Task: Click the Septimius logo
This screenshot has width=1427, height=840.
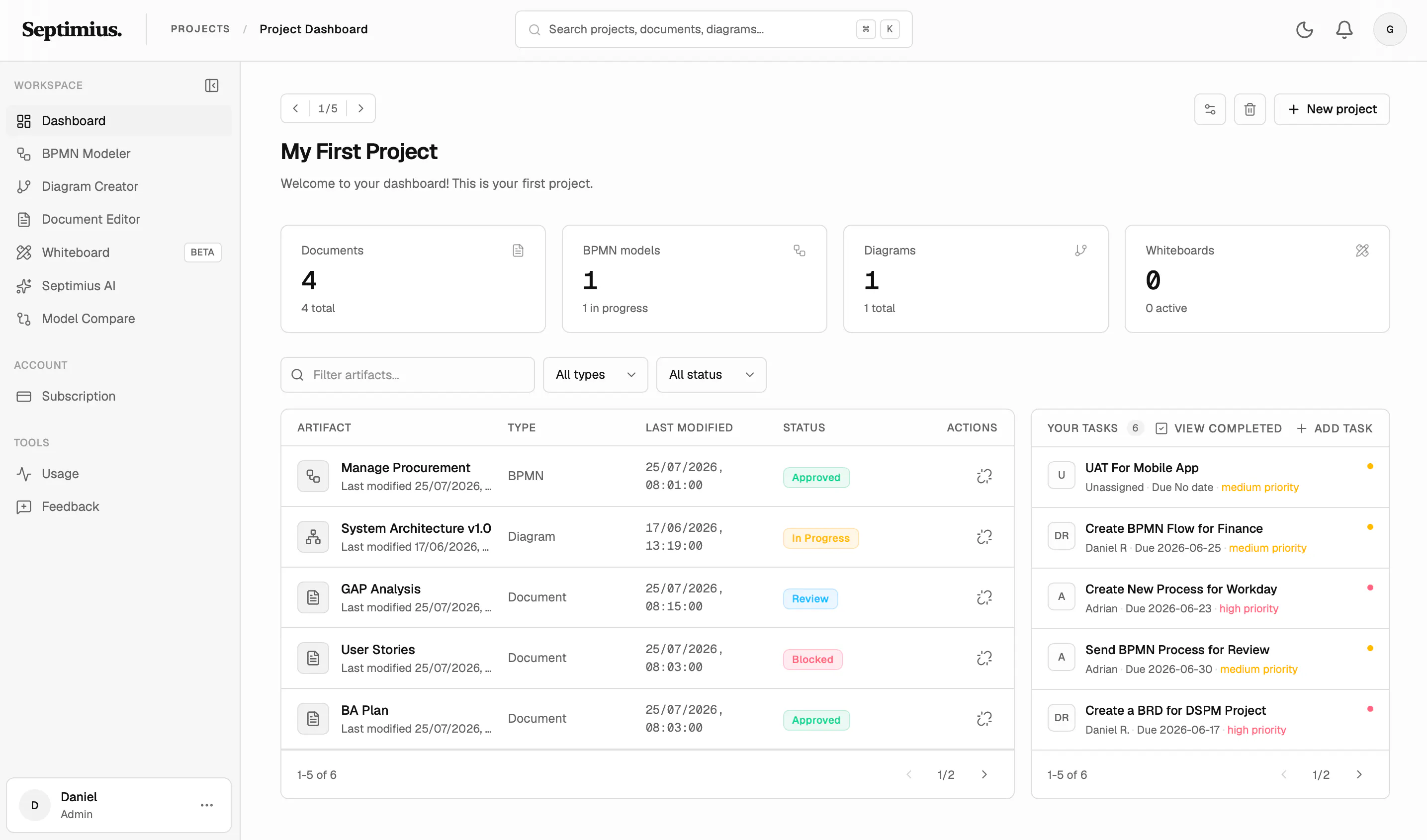Action: (x=72, y=29)
